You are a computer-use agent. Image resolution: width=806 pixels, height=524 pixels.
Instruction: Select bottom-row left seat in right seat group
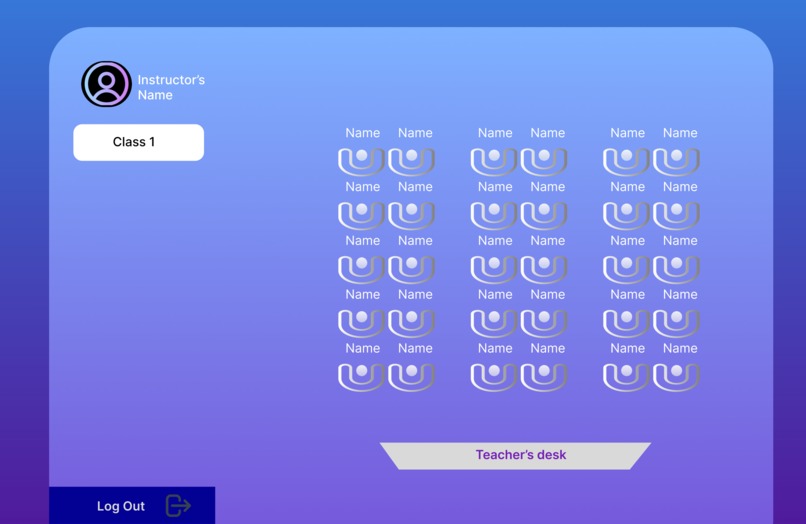(626, 377)
